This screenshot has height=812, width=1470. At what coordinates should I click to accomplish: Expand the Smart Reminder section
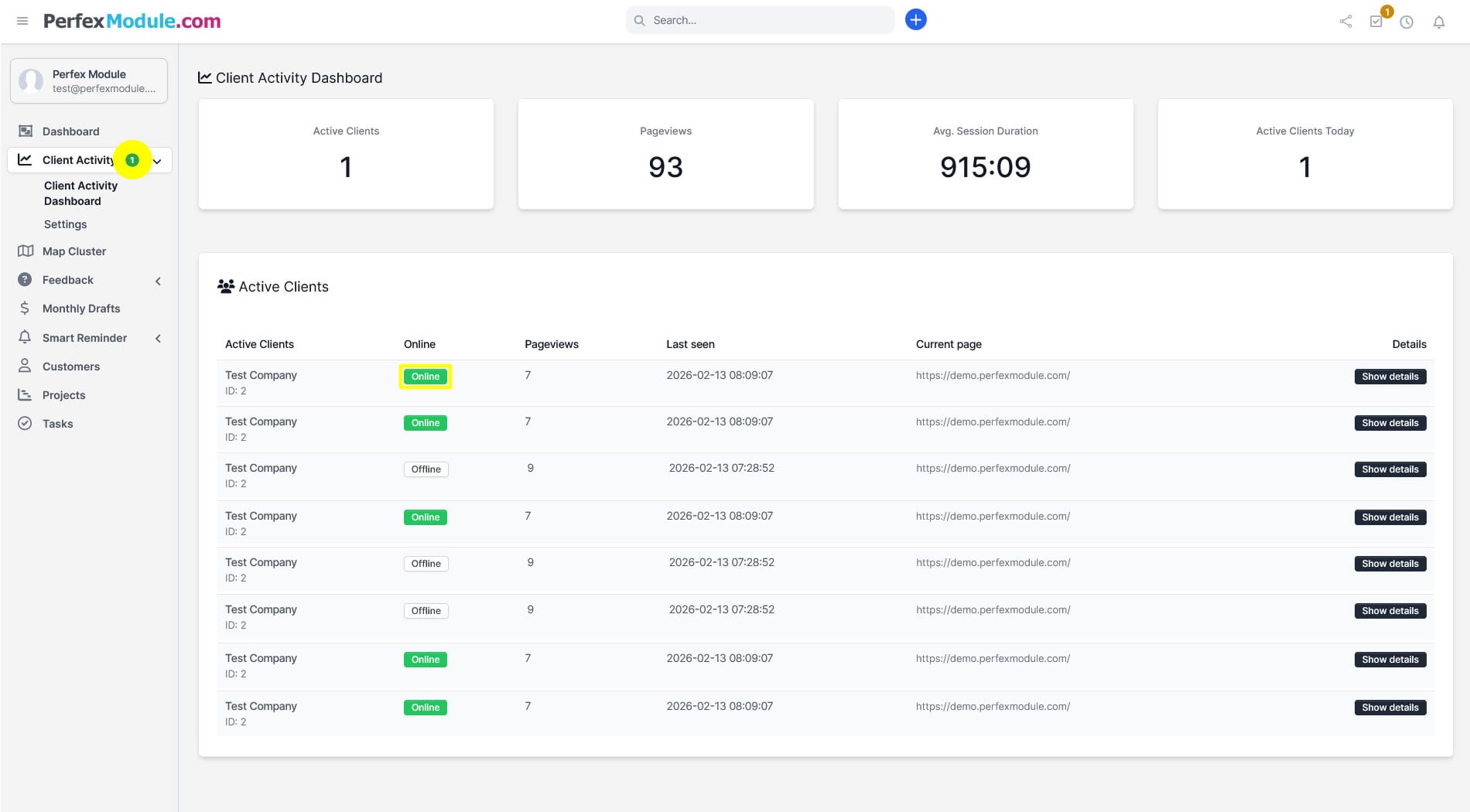point(158,338)
